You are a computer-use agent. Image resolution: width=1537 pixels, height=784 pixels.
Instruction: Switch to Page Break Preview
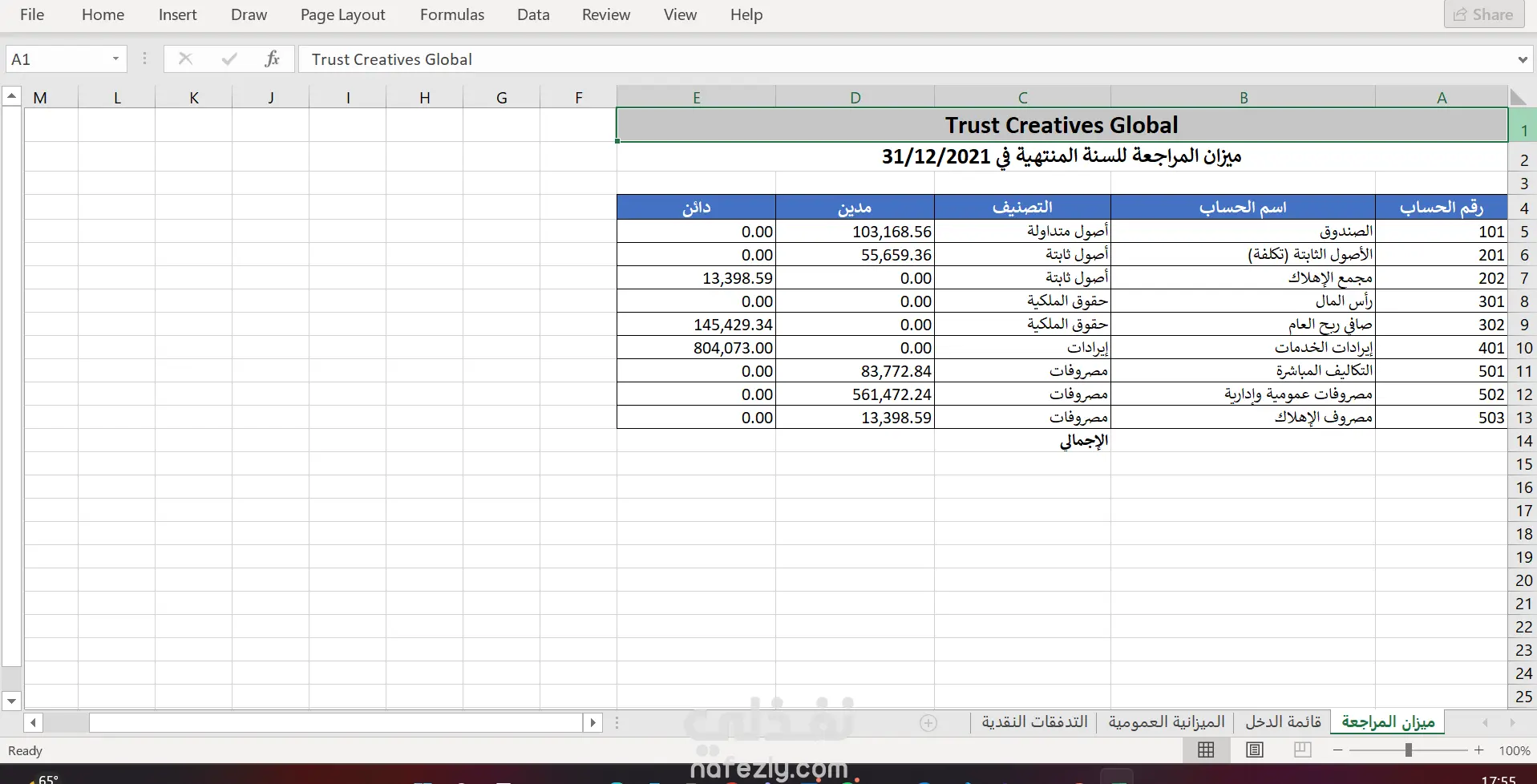click(1303, 750)
